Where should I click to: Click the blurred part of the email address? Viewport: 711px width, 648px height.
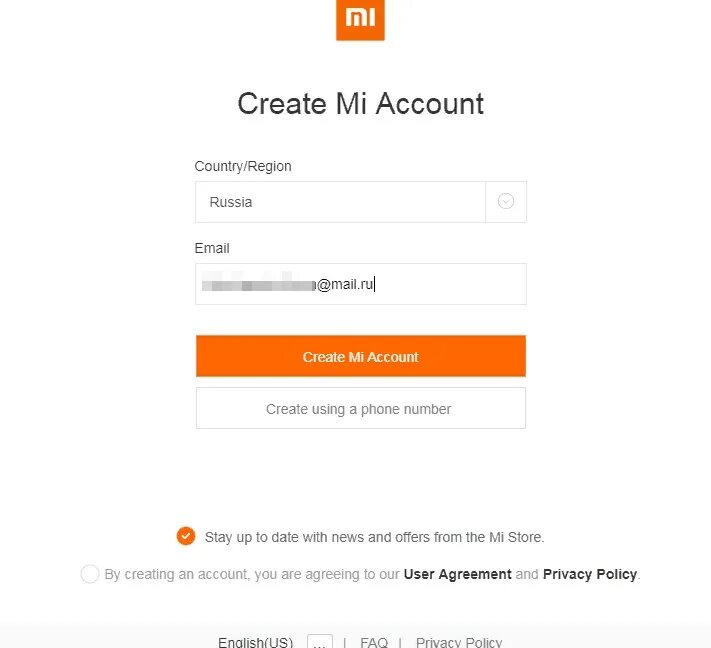258,285
